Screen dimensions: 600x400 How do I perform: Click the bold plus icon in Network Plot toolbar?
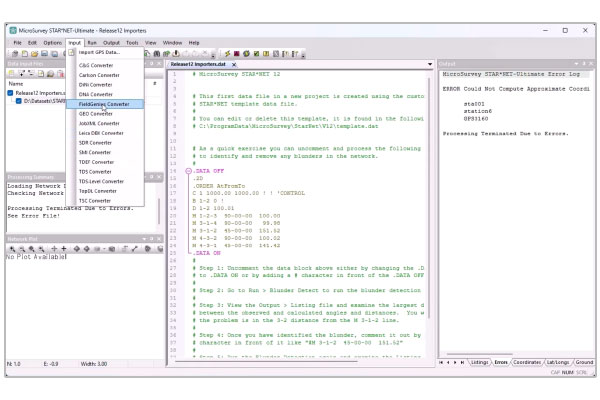[64, 249]
